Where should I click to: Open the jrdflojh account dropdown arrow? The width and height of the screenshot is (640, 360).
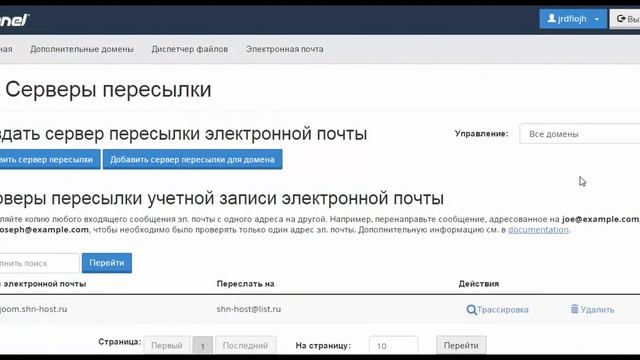(x=597, y=19)
